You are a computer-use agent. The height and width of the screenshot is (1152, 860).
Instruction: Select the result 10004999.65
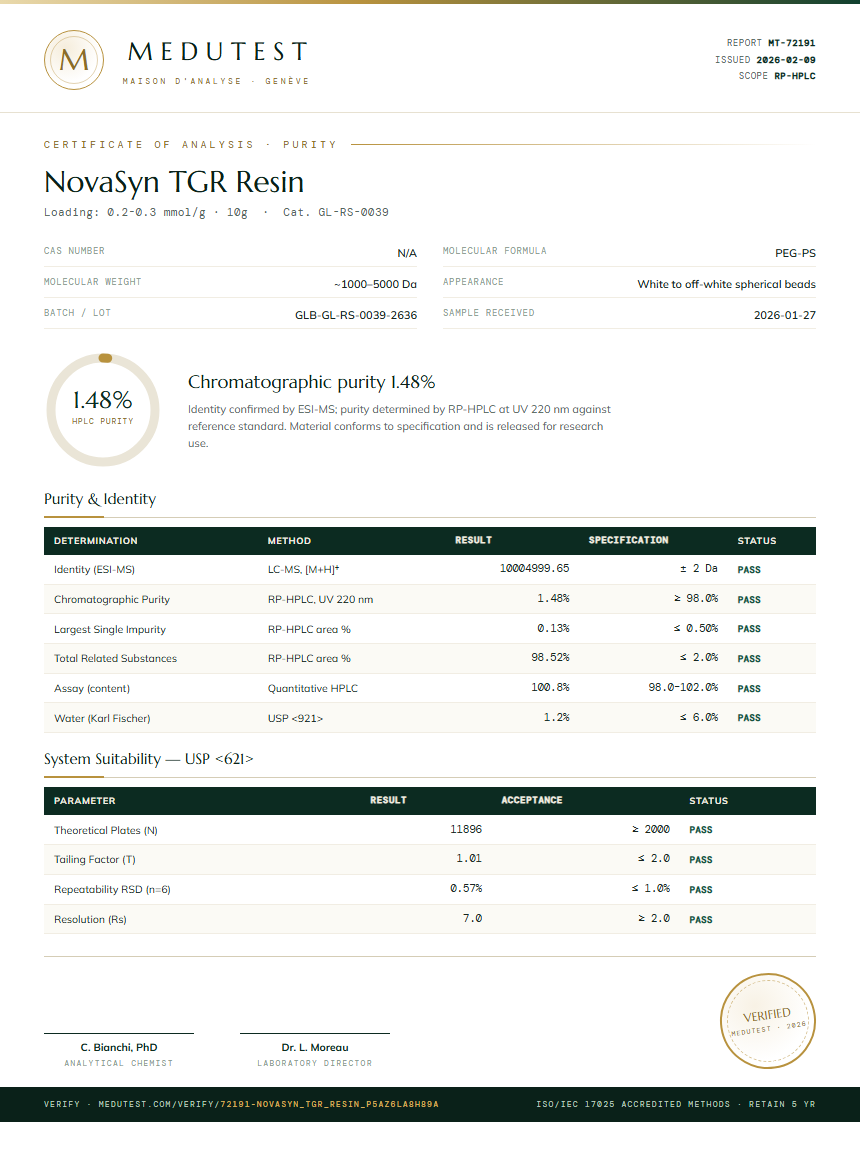pyautogui.click(x=534, y=569)
